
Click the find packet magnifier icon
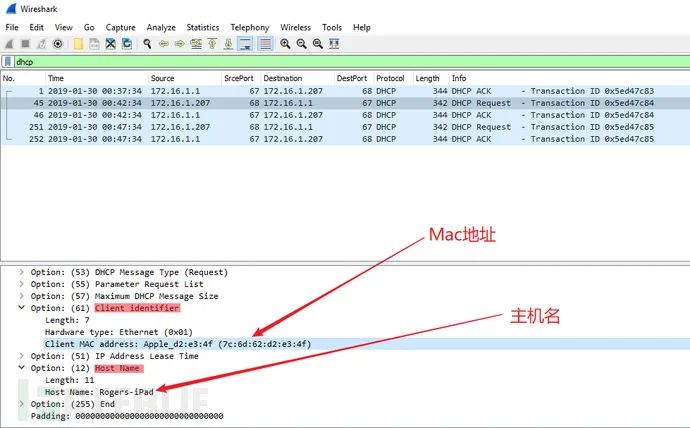[147, 44]
